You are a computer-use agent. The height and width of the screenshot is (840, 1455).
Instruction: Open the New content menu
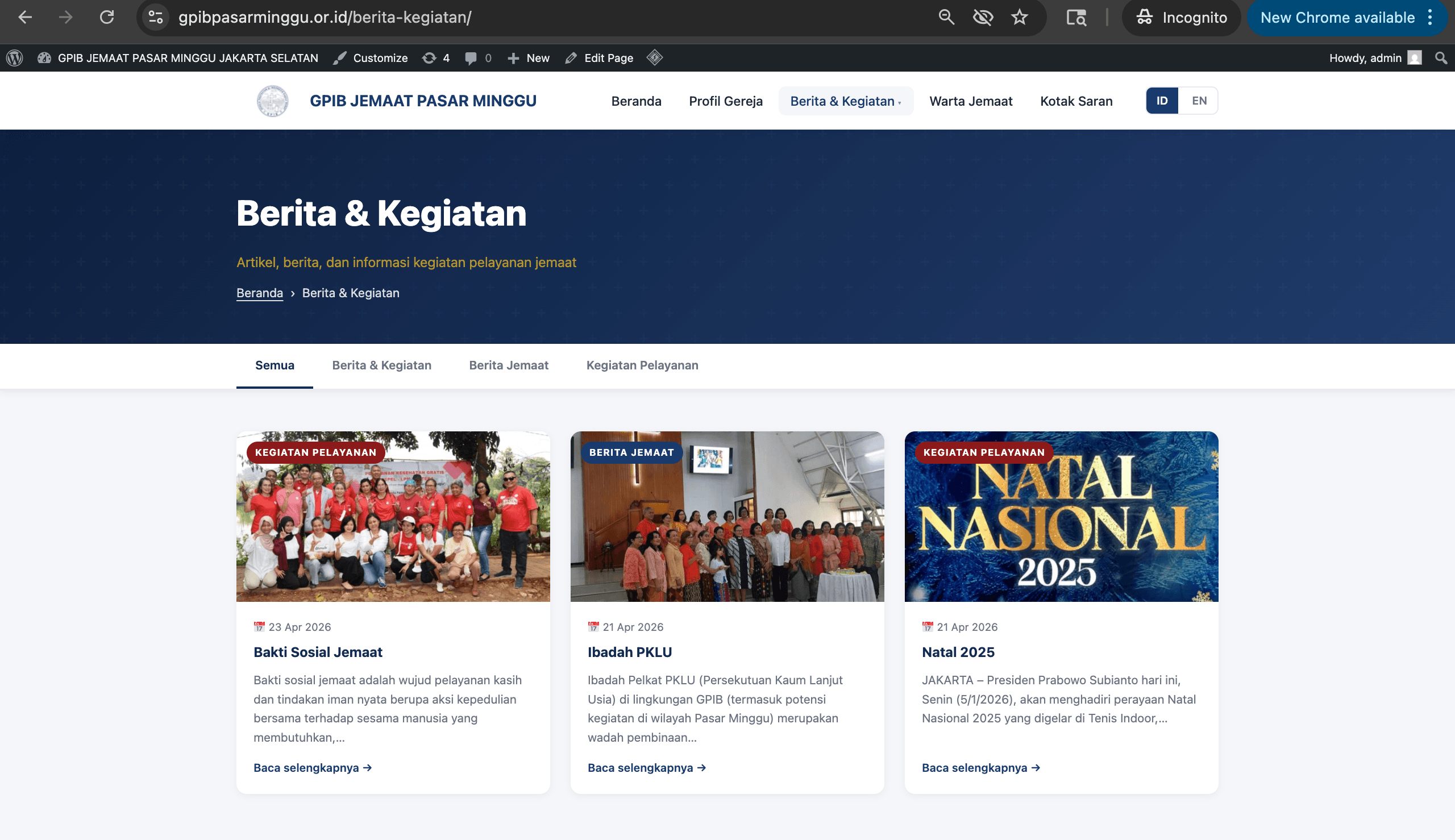point(528,58)
